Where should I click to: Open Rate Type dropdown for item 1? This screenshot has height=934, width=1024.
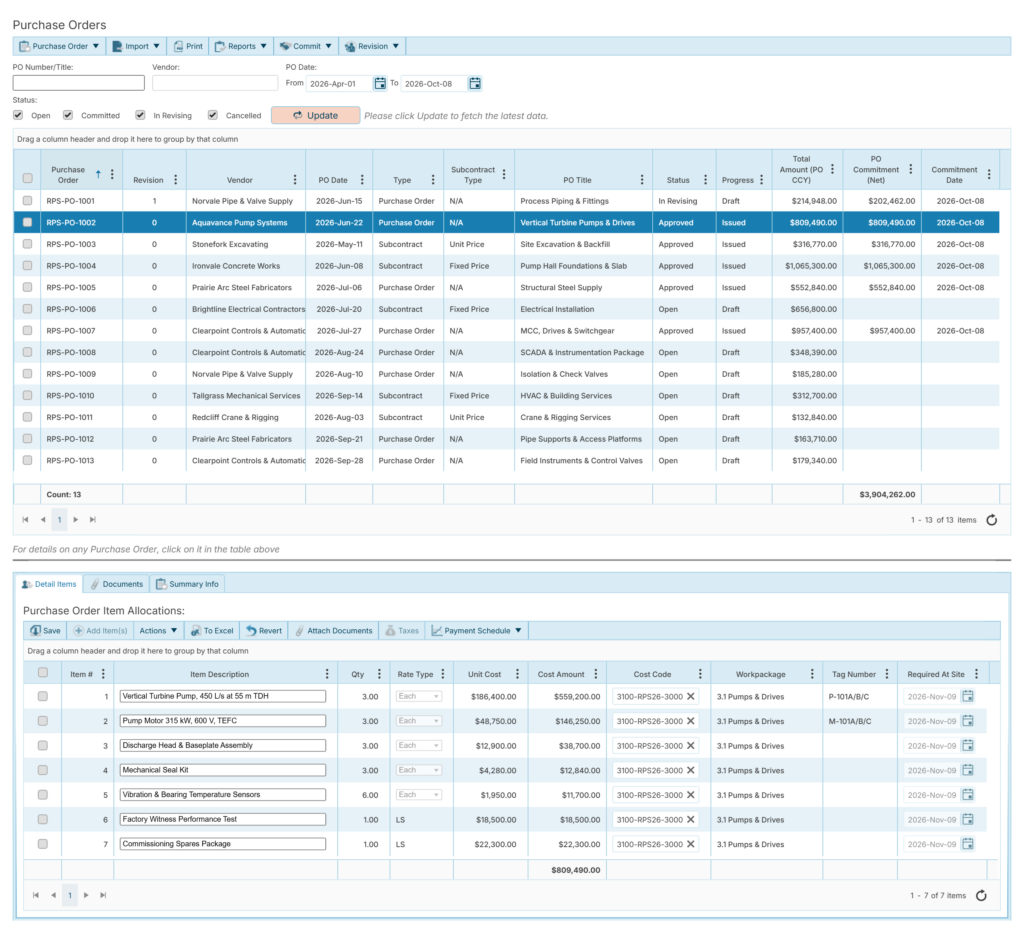tap(419, 696)
